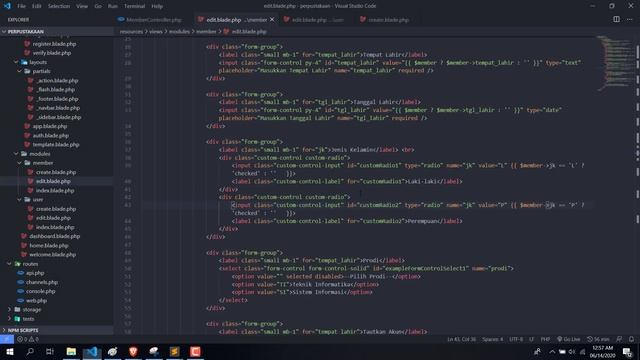Screen dimensions: 640x360
Task: Change indentation via Spaces: 4
Action: tap(493, 339)
